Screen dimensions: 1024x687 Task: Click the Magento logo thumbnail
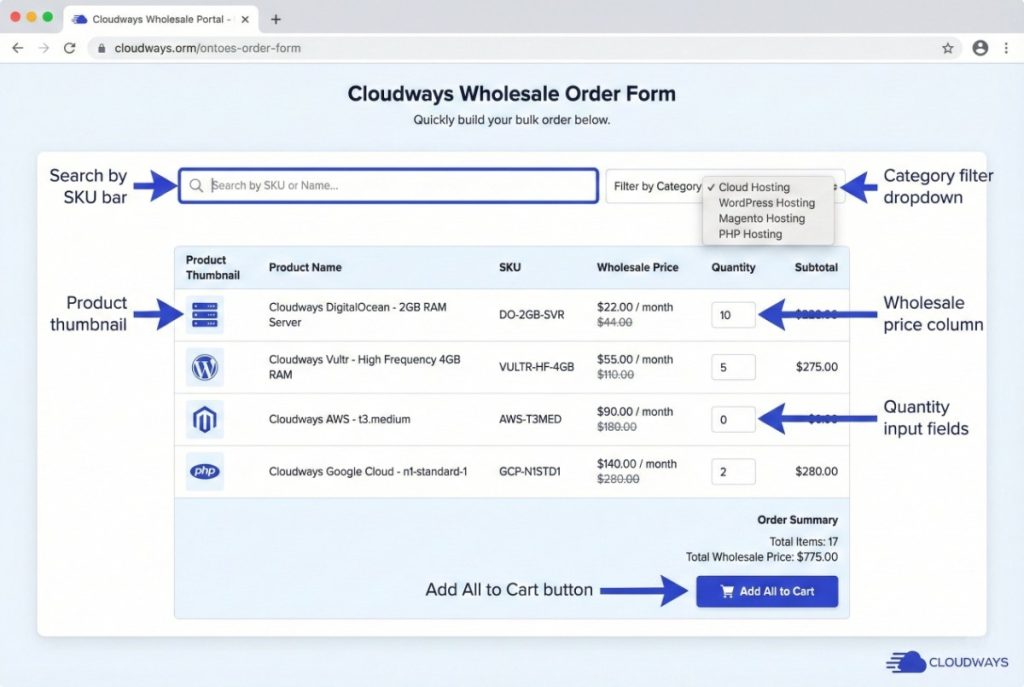point(204,419)
